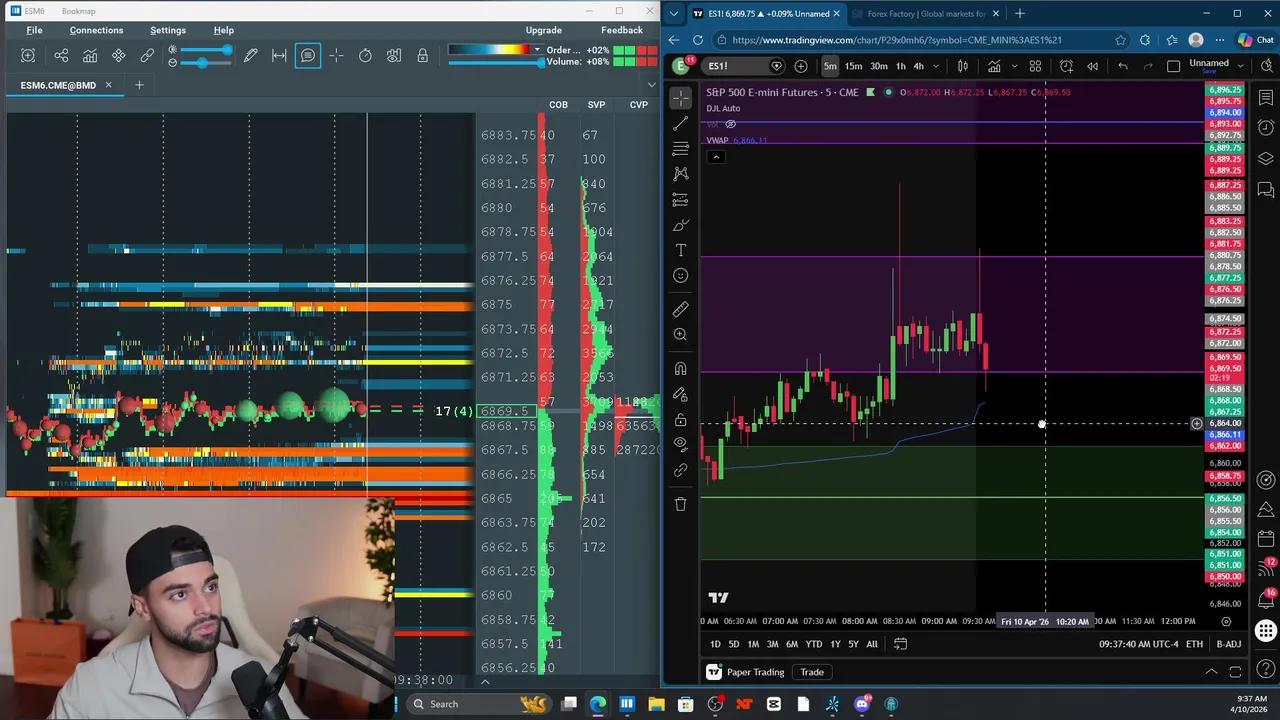Select the ESM6.CME@BMD chart tab
Image resolution: width=1280 pixels, height=720 pixels.
(x=58, y=85)
